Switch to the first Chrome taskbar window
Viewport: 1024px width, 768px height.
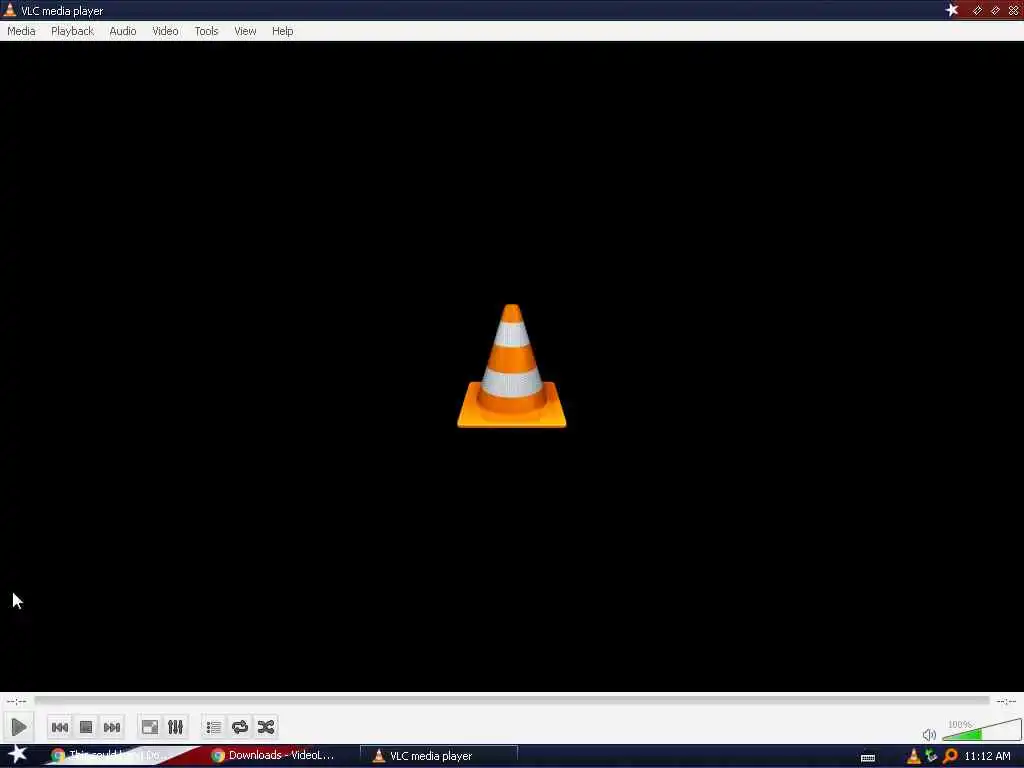point(112,756)
